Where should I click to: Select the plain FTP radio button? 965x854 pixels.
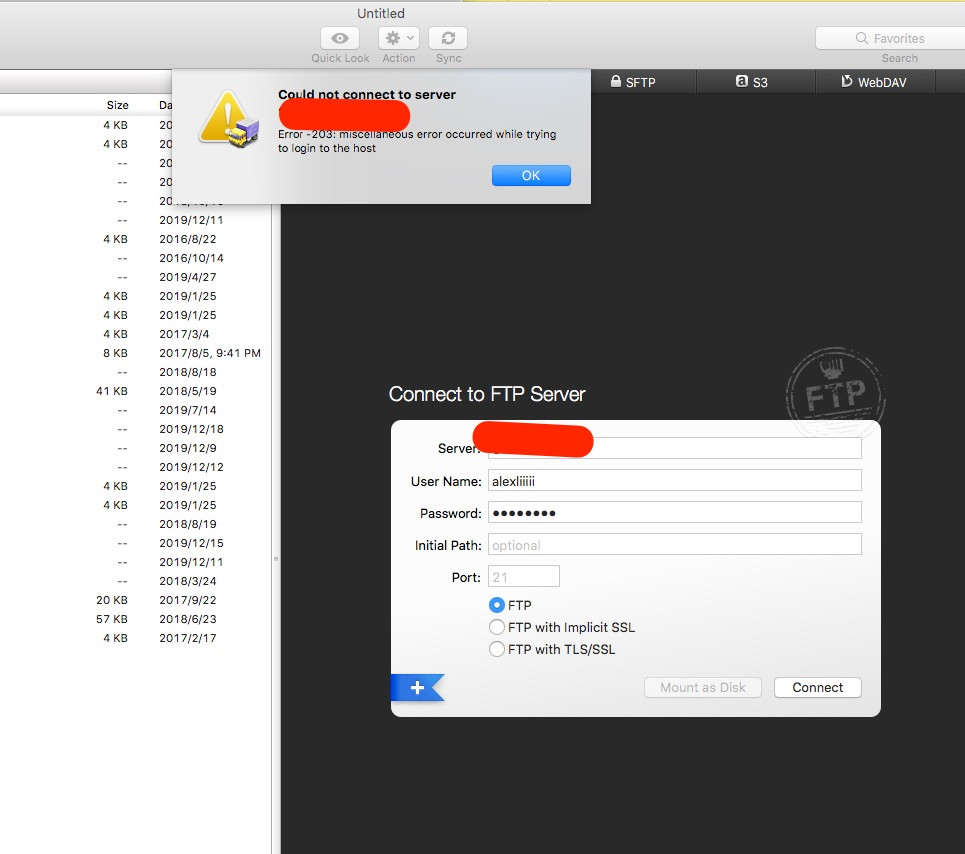click(496, 605)
